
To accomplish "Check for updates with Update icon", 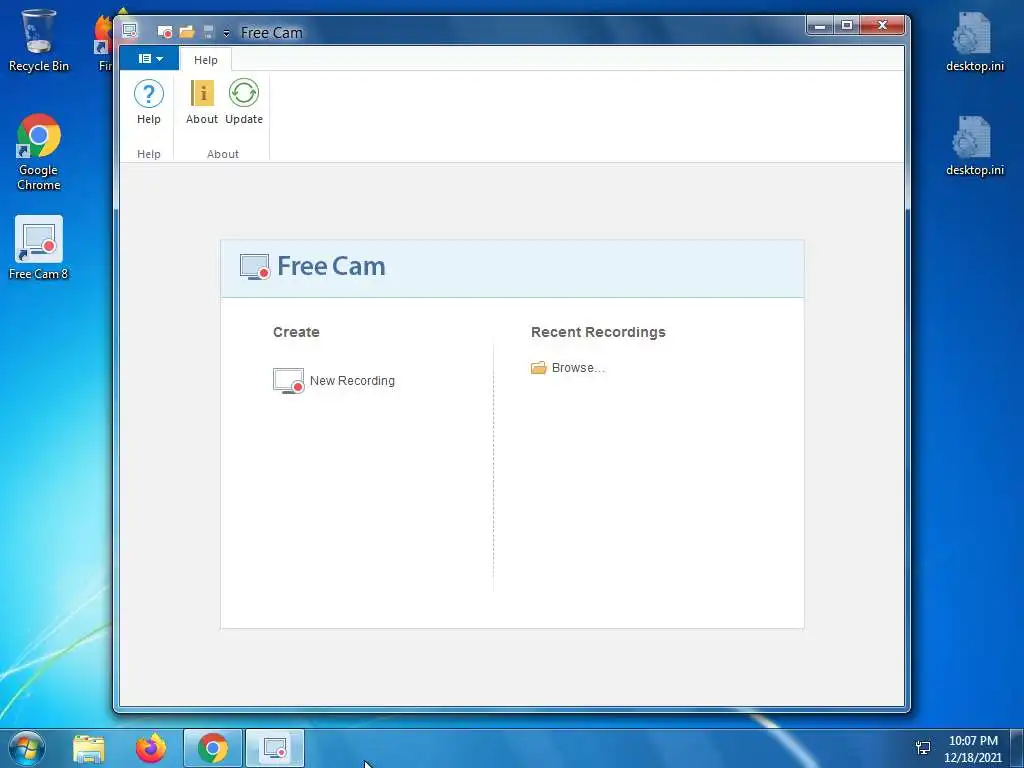I will pos(244,102).
